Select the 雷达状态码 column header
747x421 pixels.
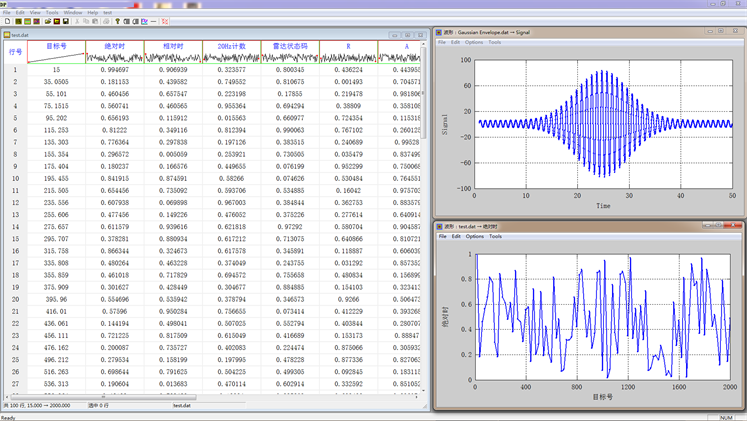click(290, 46)
